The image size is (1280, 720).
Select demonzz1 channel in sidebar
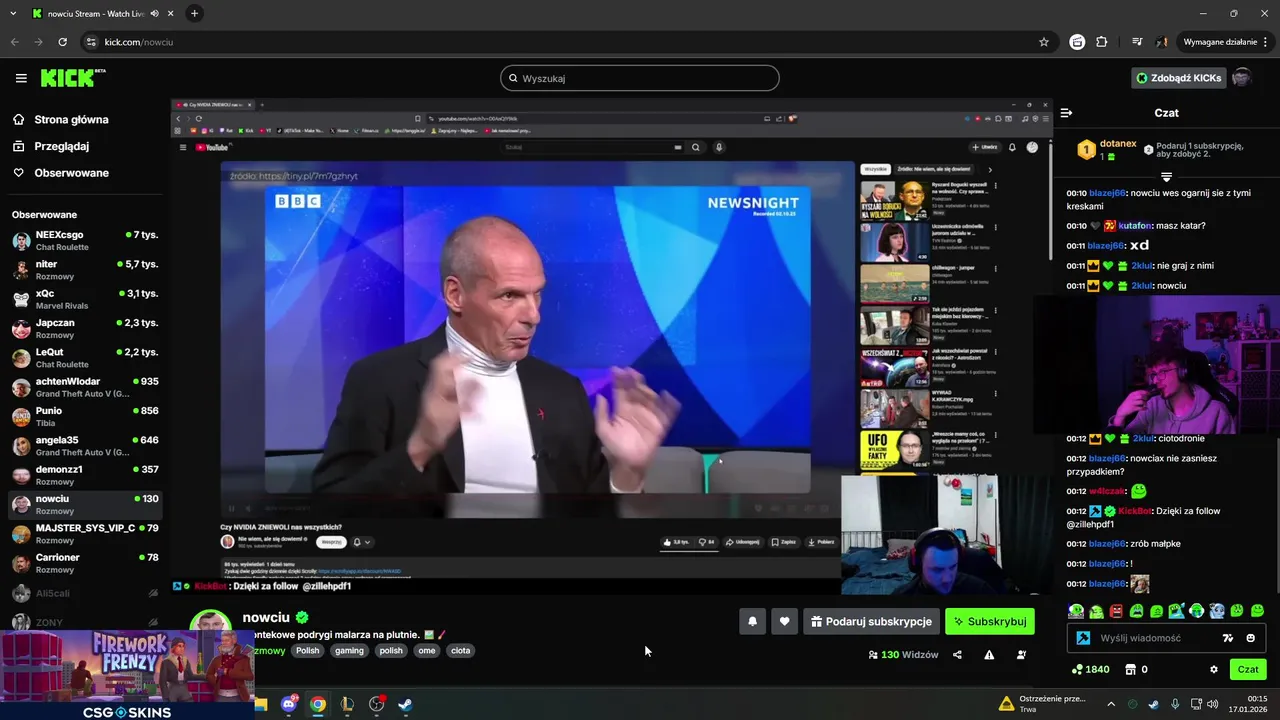85,475
